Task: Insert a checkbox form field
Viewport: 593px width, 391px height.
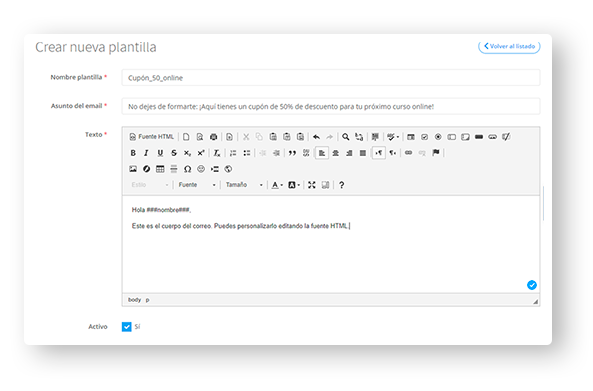Action: pyautogui.click(x=424, y=137)
